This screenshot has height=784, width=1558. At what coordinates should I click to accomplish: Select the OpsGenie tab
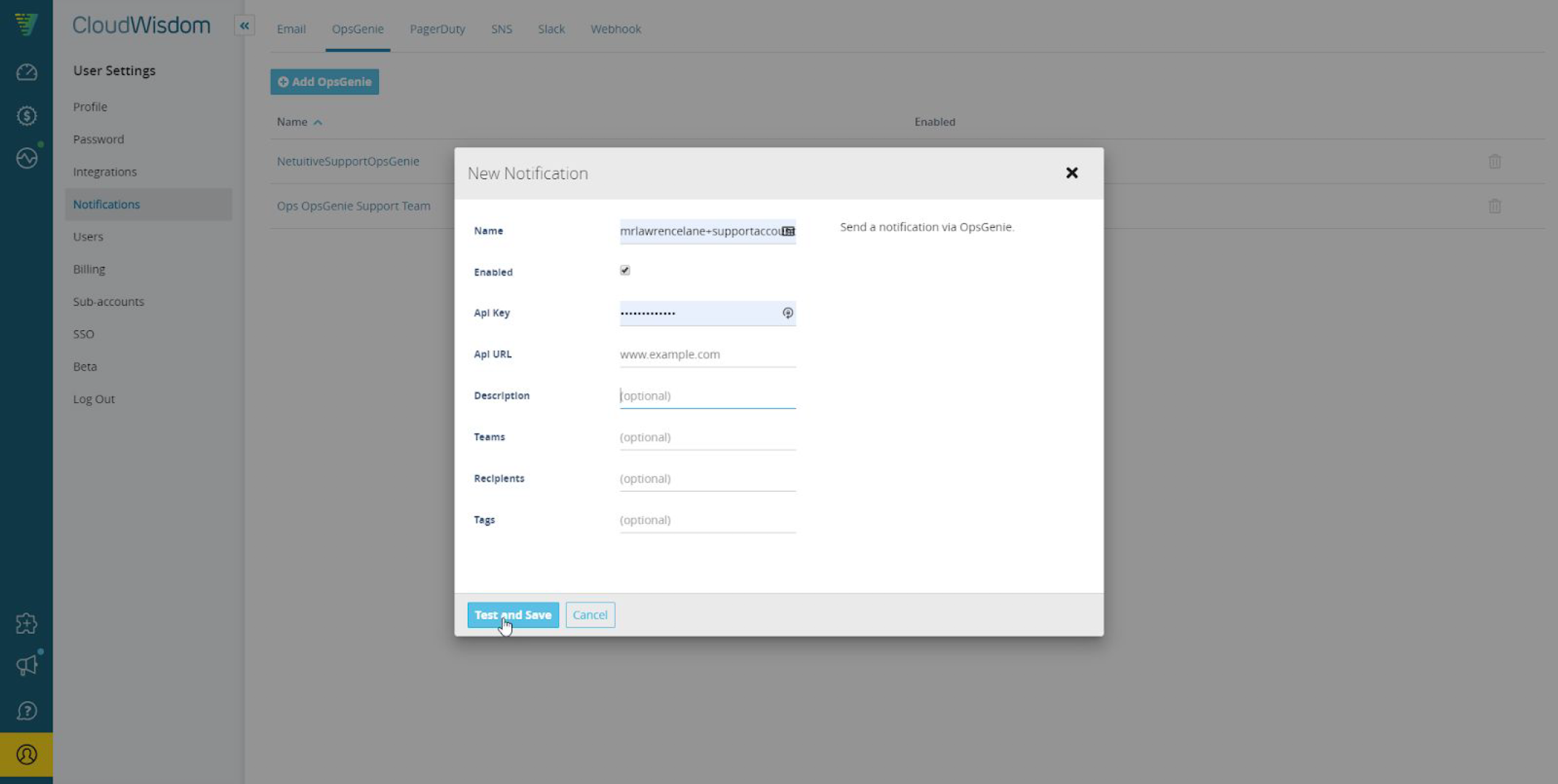click(x=357, y=29)
